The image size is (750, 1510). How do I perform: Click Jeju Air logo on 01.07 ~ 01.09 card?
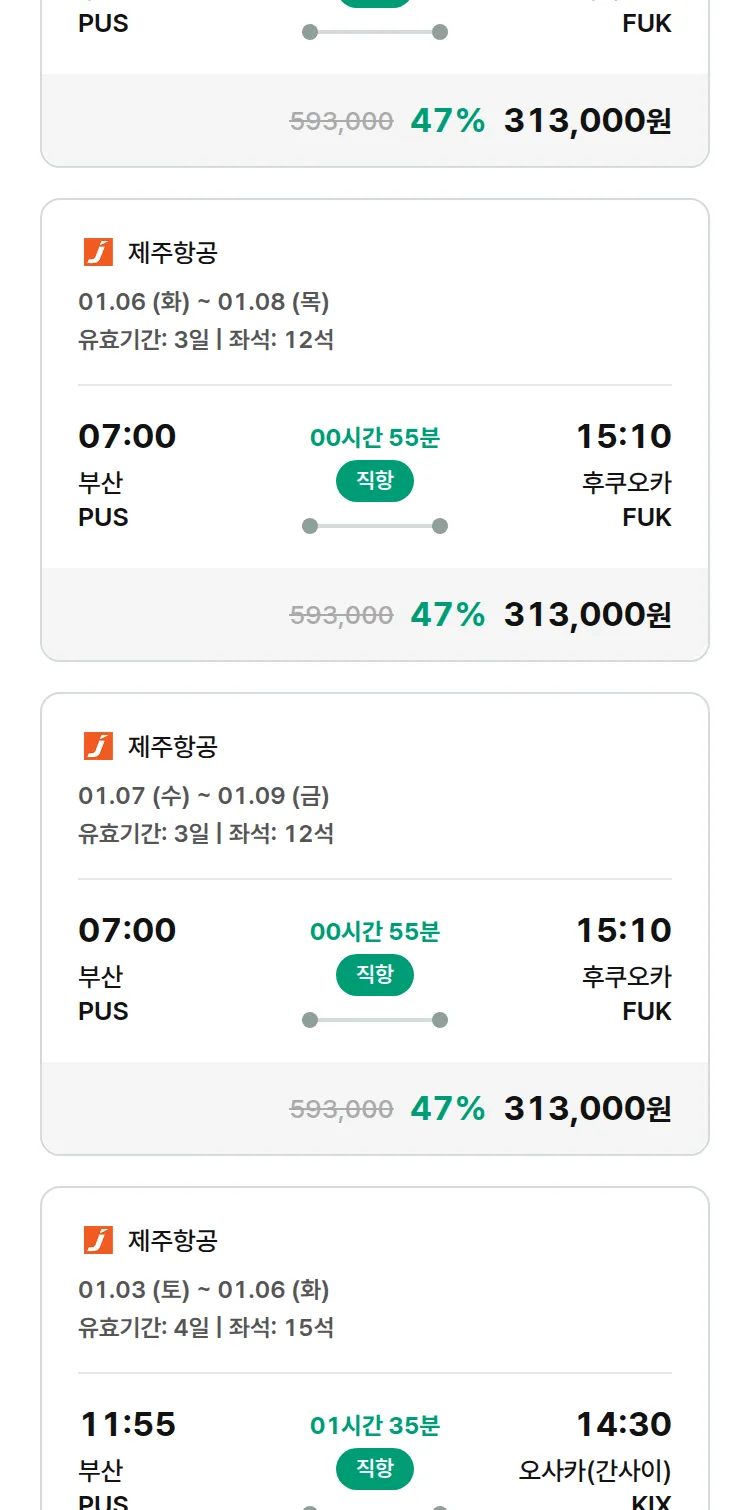pyautogui.click(x=98, y=746)
